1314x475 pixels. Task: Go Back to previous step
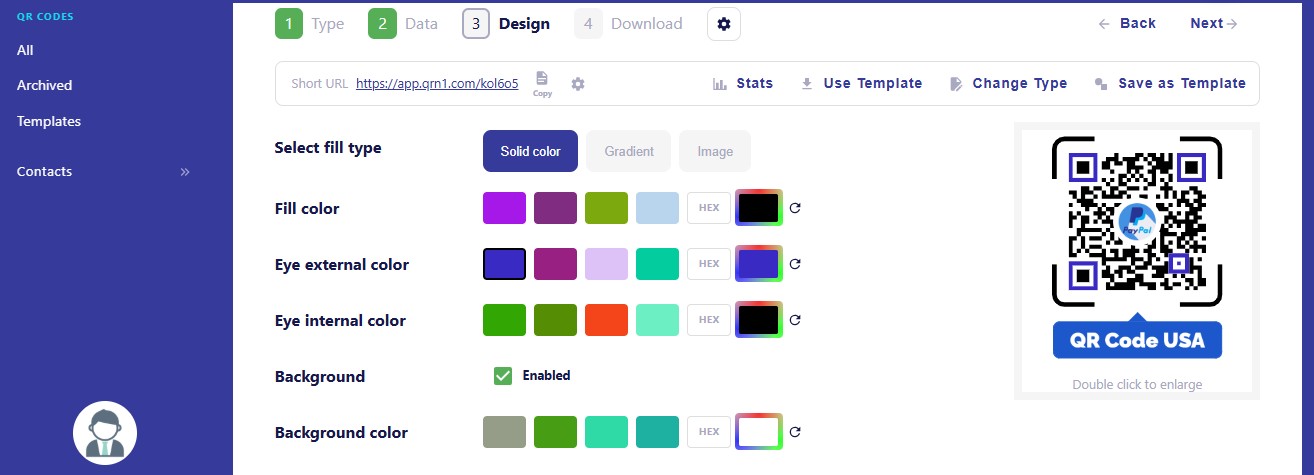[1127, 24]
